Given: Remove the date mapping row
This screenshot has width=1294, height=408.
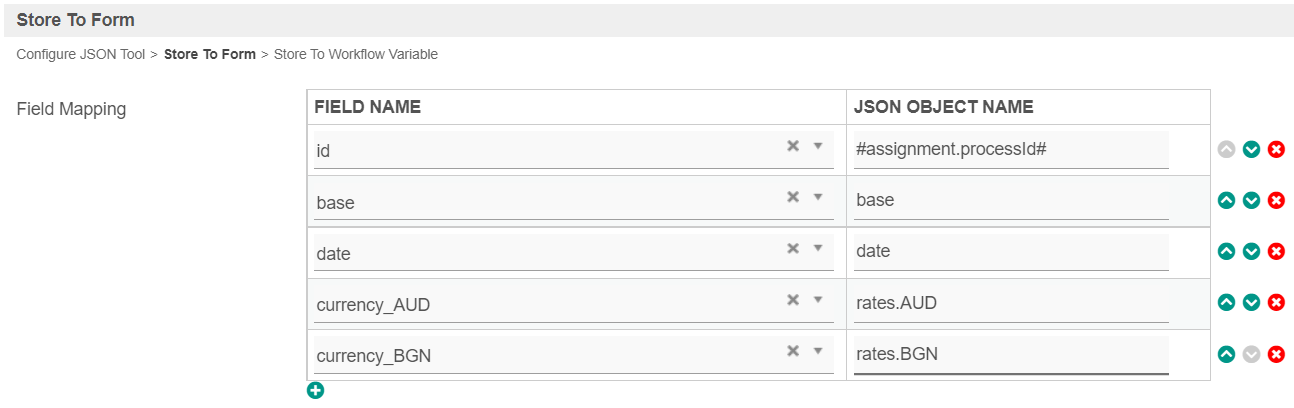Looking at the screenshot, I should coord(1276,251).
